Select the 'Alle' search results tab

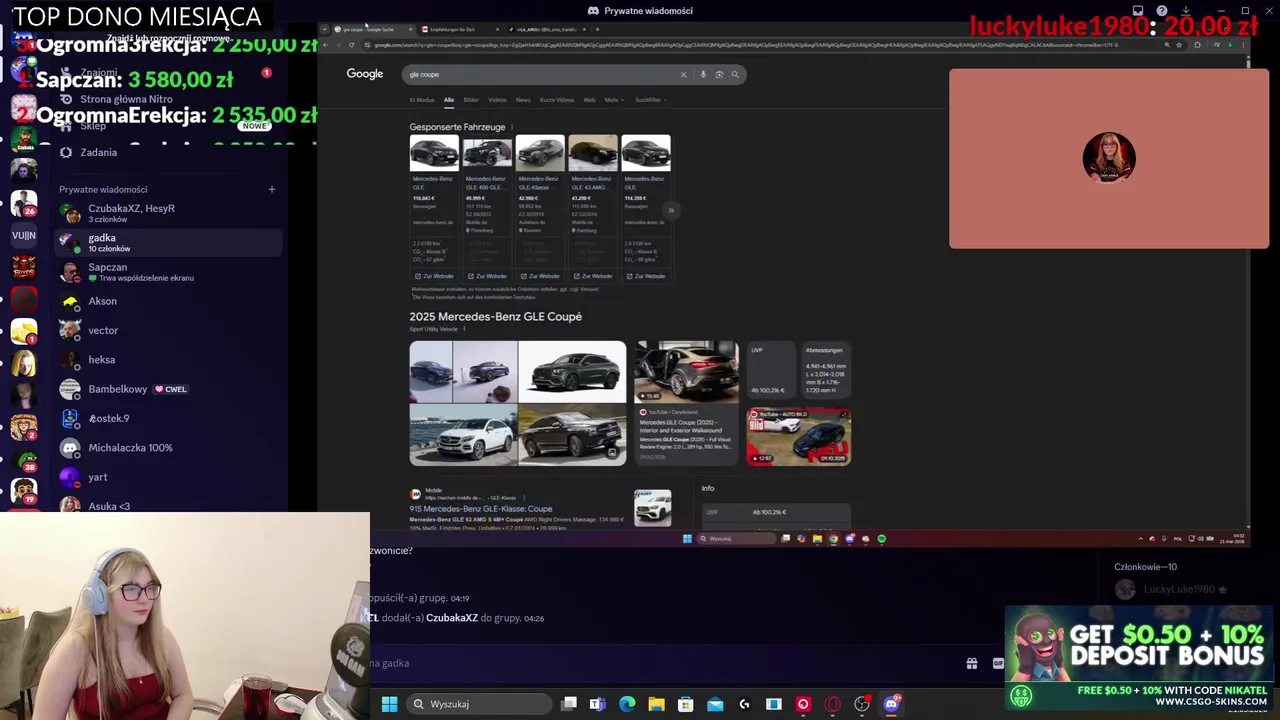(449, 100)
